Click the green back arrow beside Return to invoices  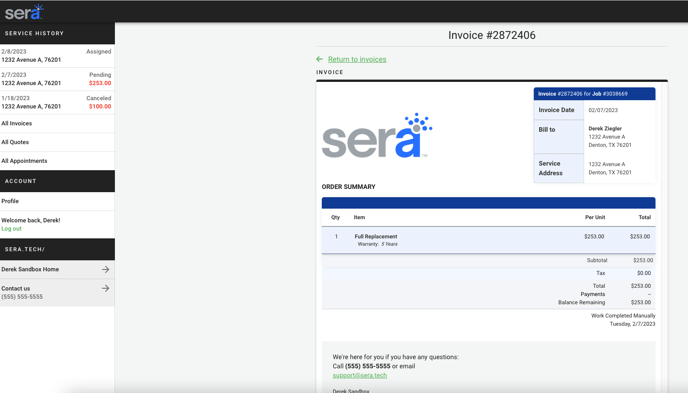(319, 59)
